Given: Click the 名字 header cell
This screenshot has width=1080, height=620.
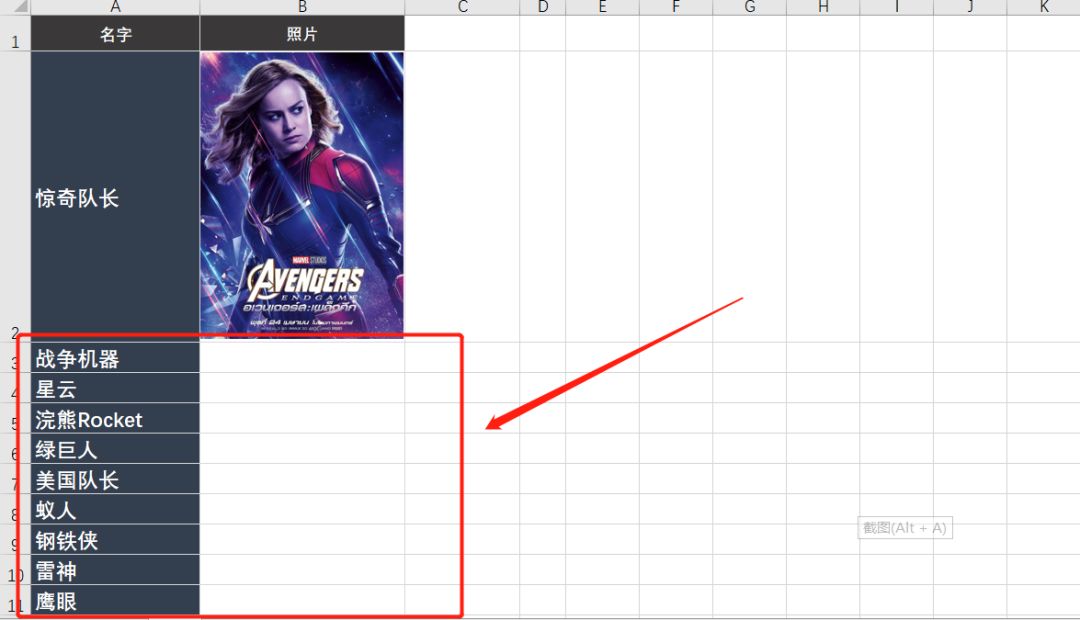Looking at the screenshot, I should (x=115, y=34).
